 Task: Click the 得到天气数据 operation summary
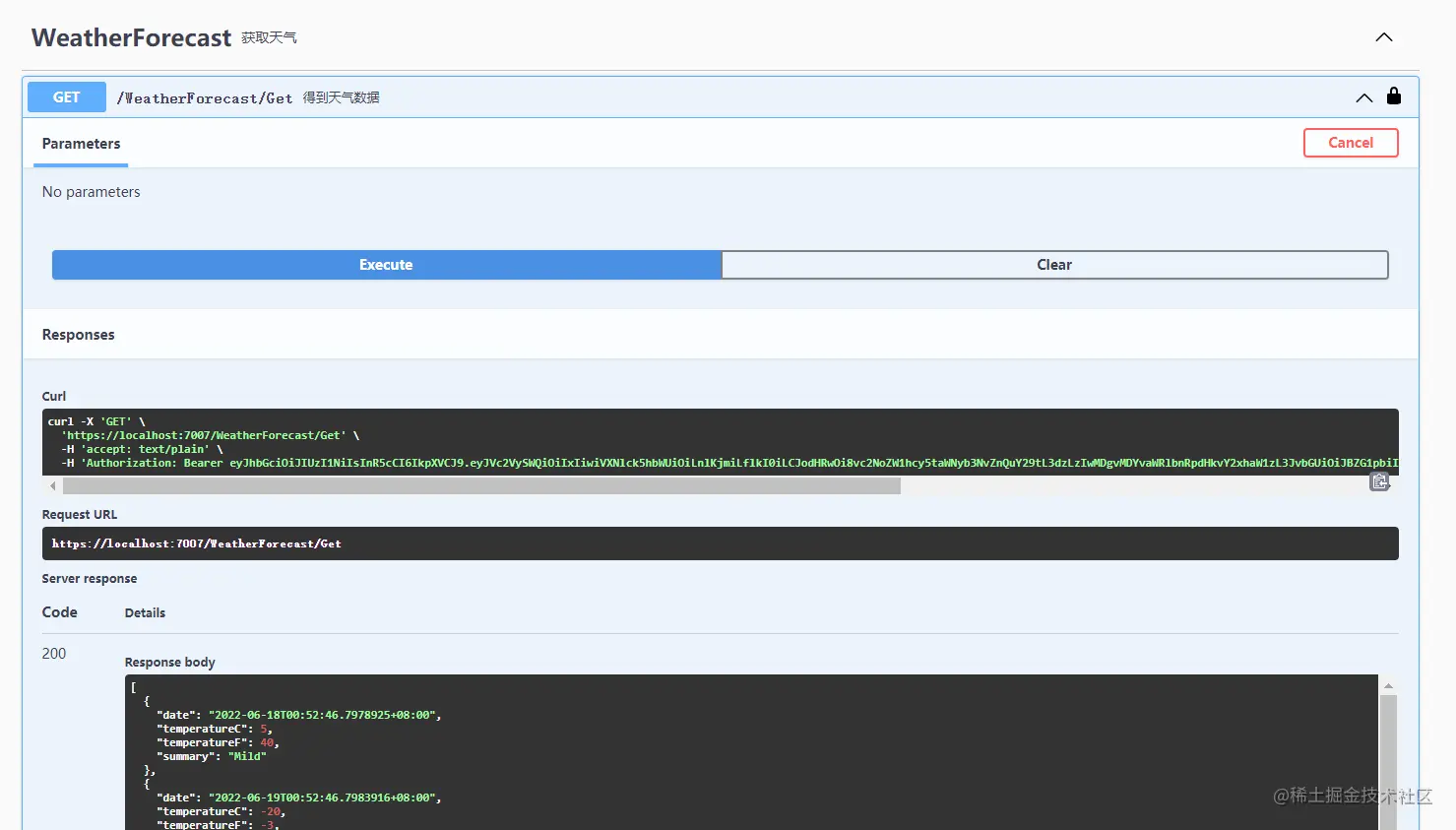click(341, 97)
